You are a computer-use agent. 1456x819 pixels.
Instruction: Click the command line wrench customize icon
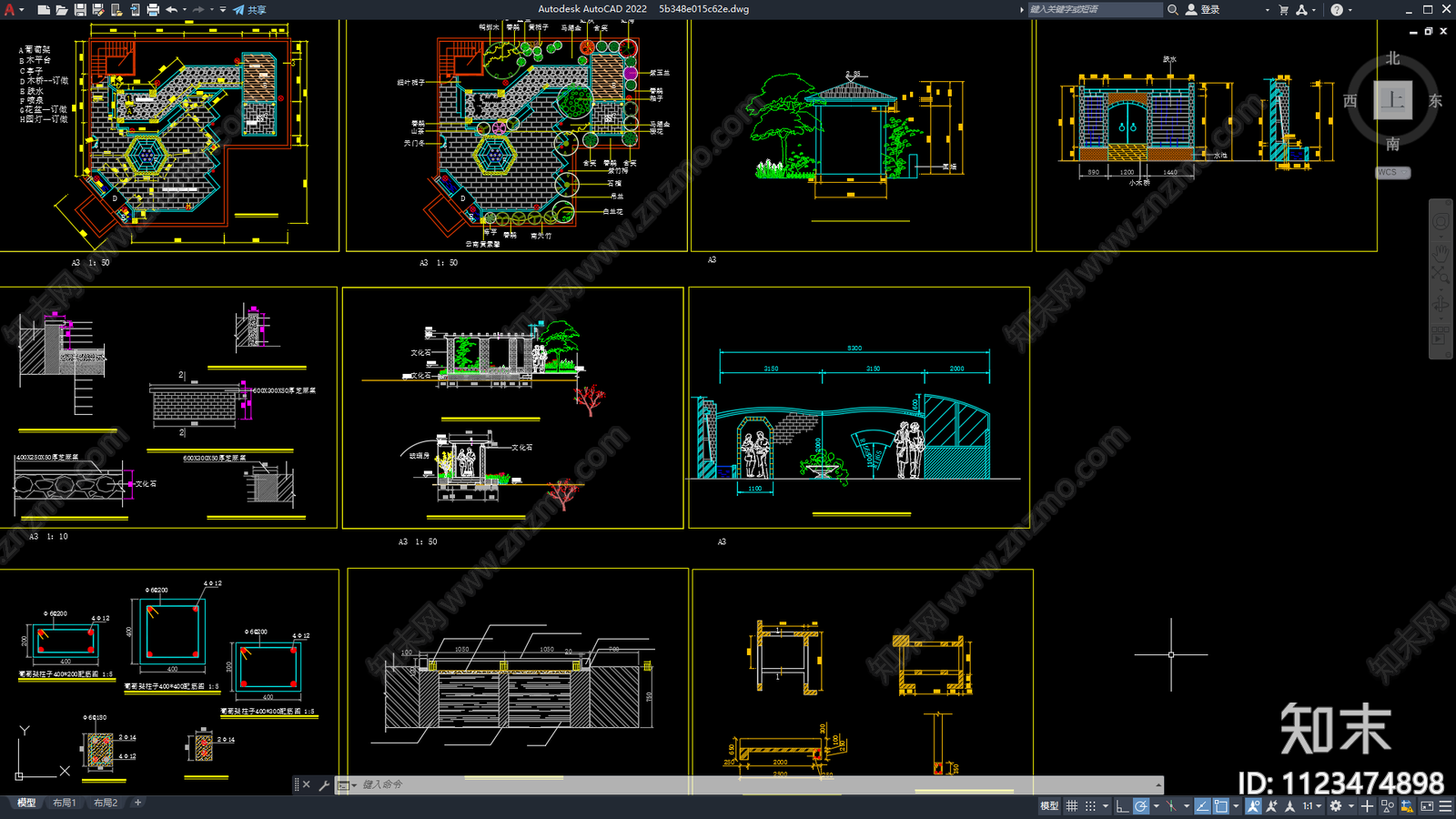pos(324,784)
